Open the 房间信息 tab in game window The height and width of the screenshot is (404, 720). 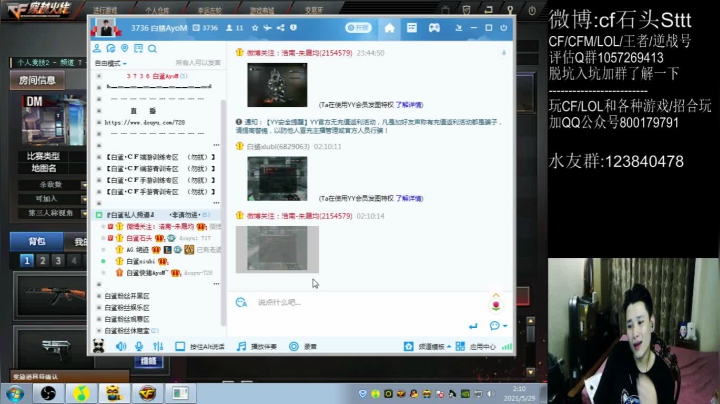coord(37,80)
